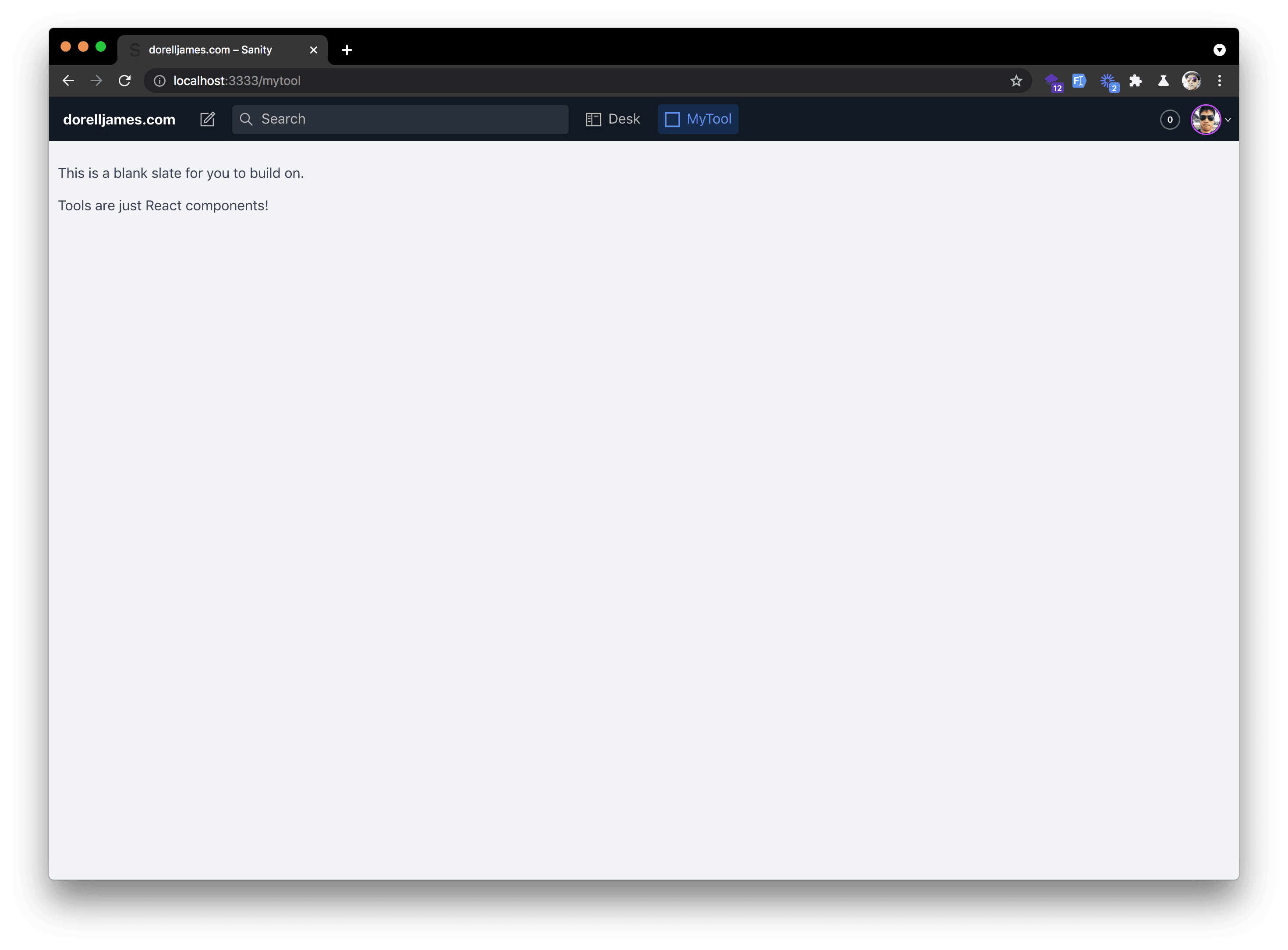Click the forward navigation arrow
Viewport: 1288px width, 950px height.
pyautogui.click(x=96, y=81)
